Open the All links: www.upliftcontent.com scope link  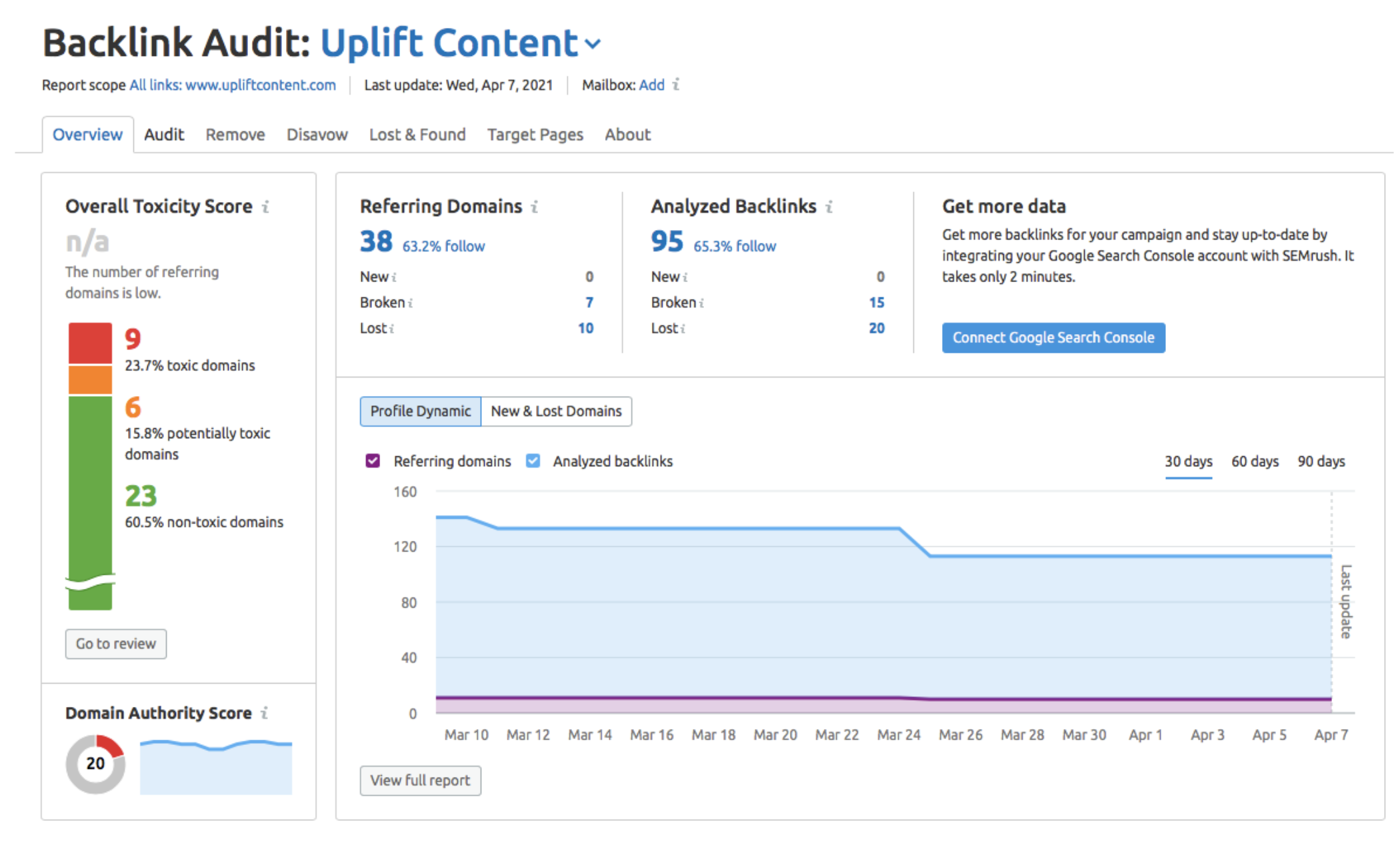coord(233,85)
